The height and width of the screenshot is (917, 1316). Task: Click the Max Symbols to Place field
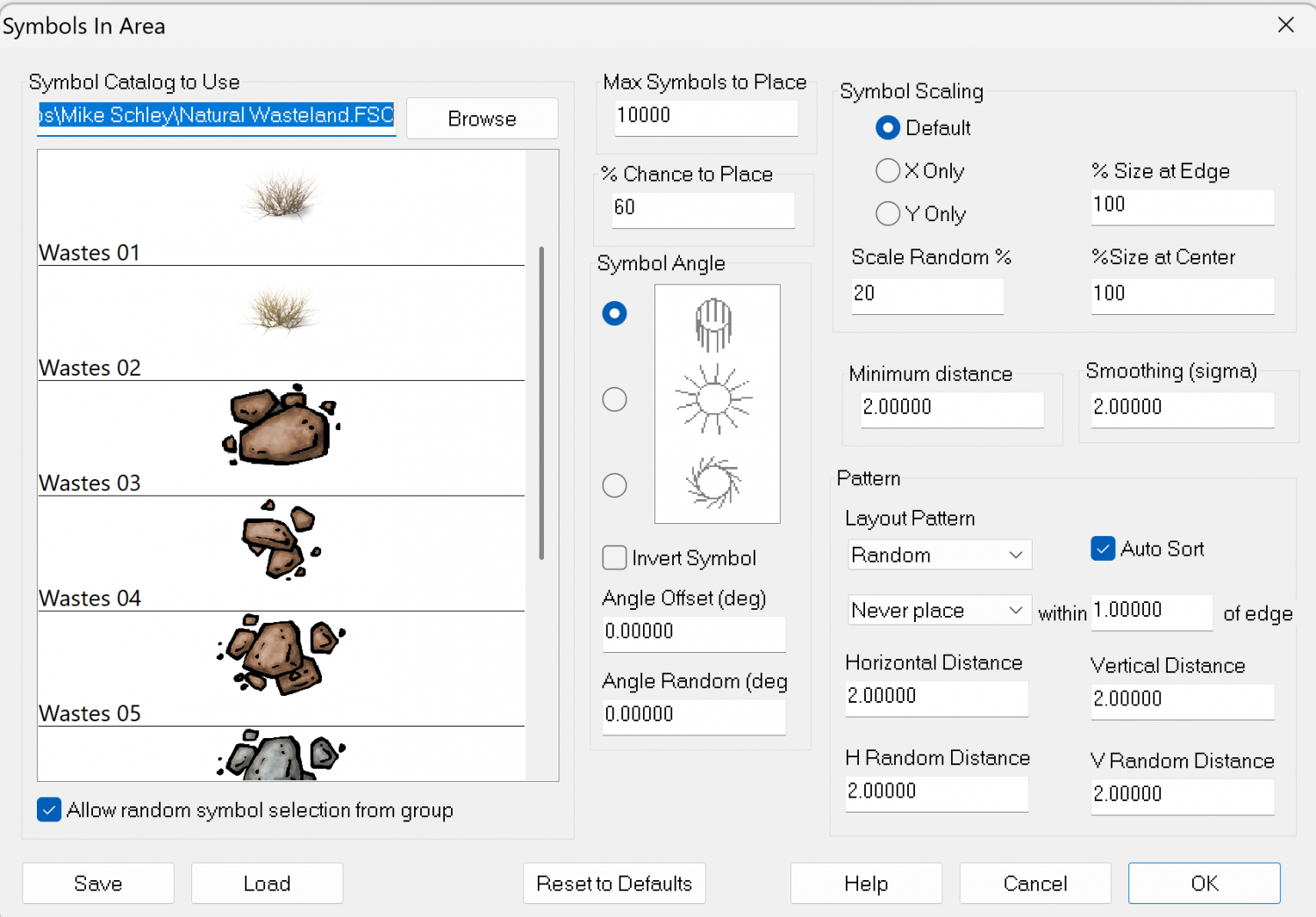pyautogui.click(x=705, y=117)
